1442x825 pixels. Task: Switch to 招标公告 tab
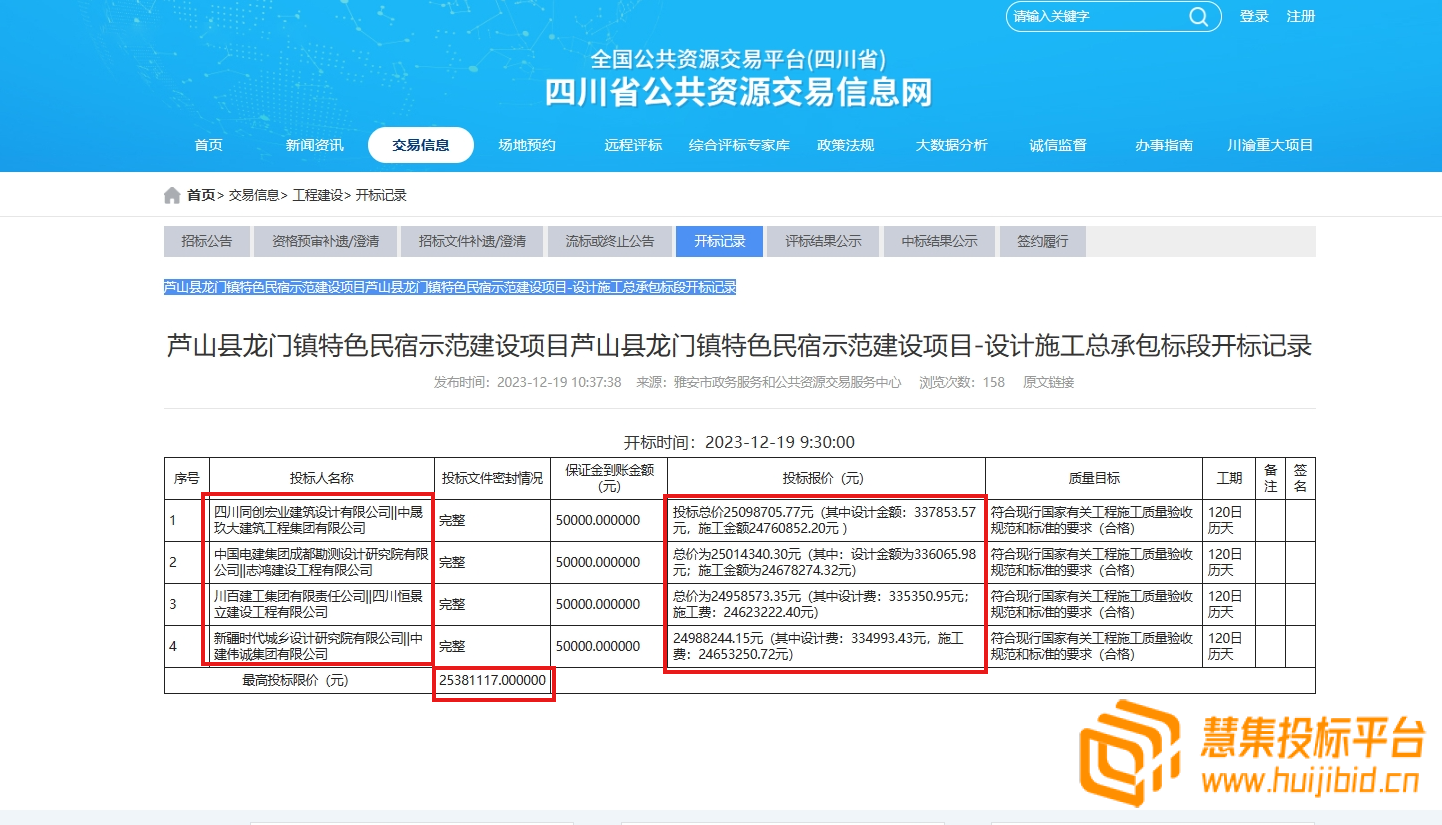point(206,241)
